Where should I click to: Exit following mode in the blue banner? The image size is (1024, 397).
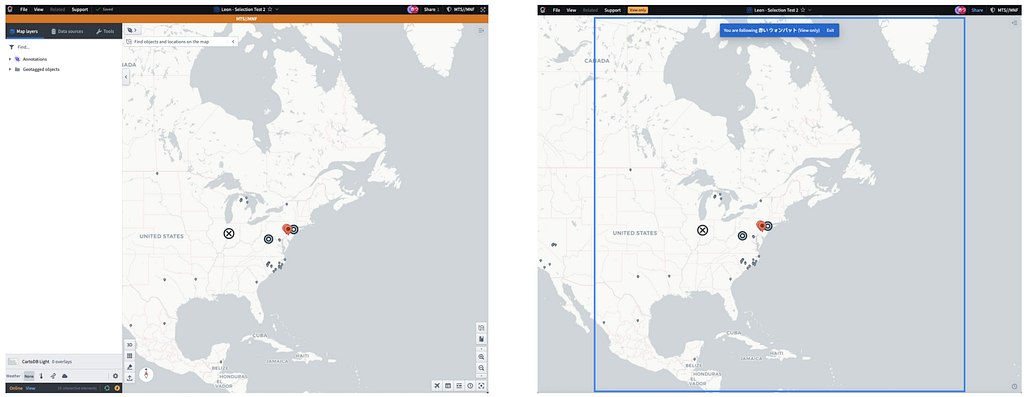pyautogui.click(x=830, y=31)
